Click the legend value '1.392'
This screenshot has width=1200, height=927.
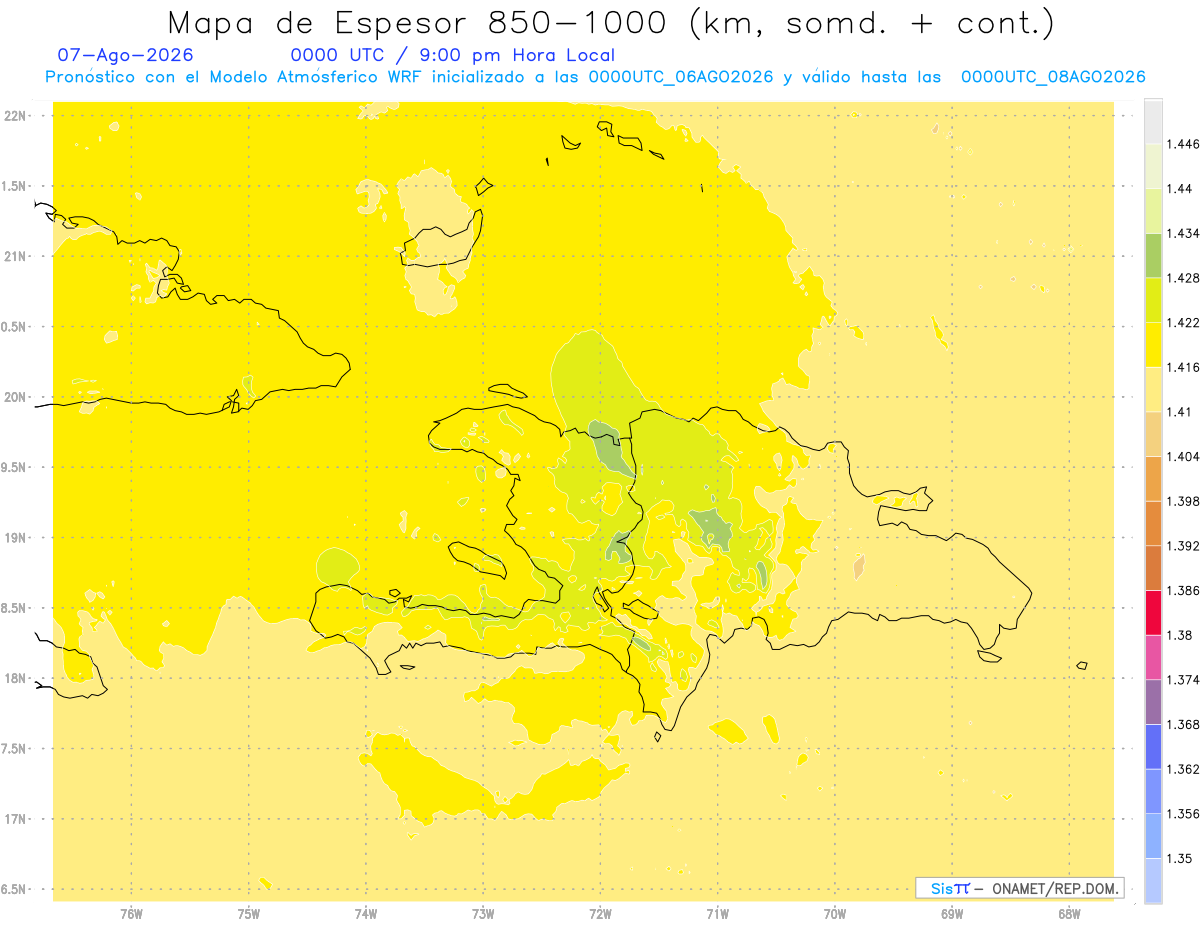tap(1183, 546)
